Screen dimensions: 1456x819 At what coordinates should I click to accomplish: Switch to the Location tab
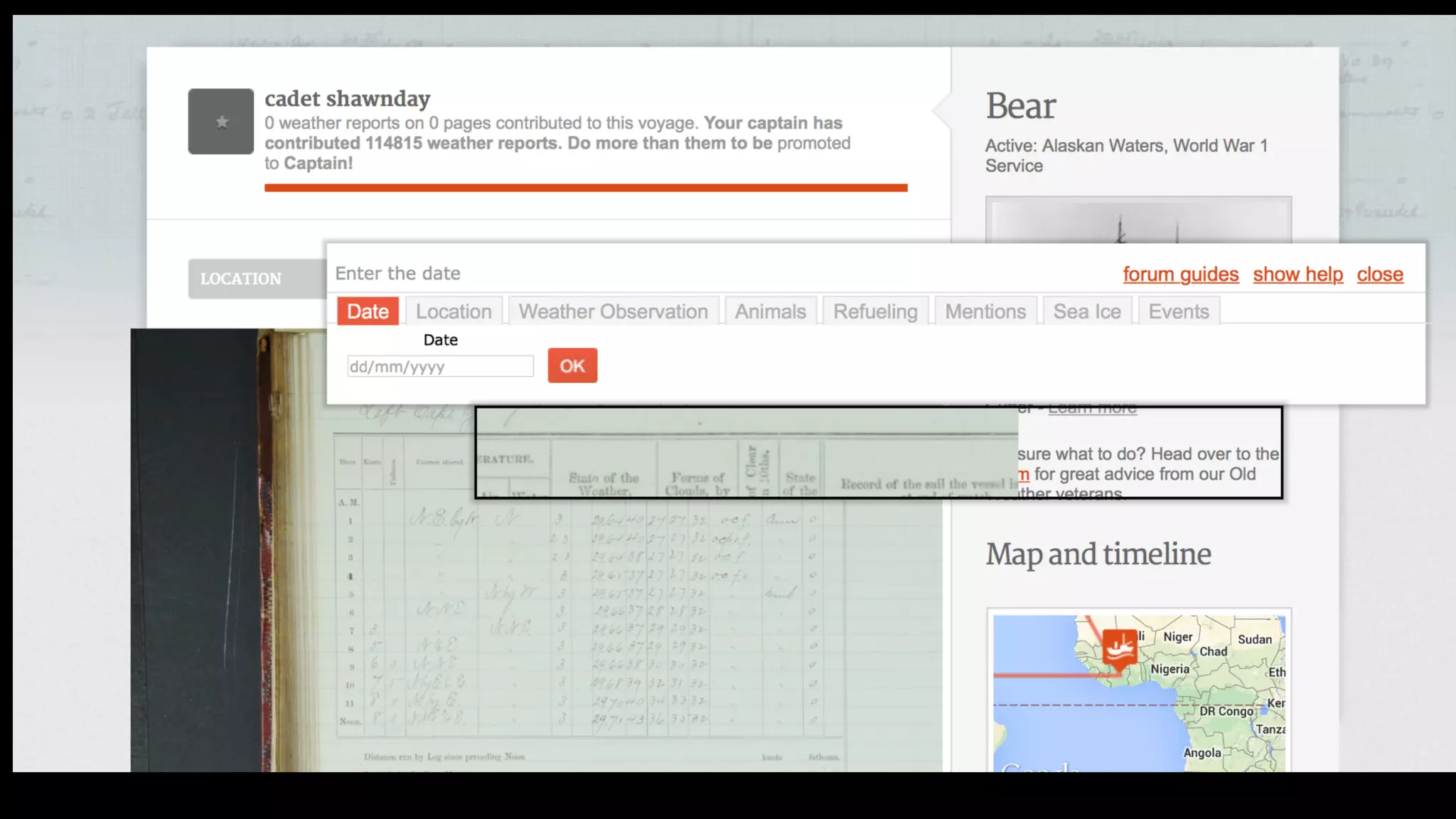click(x=454, y=311)
